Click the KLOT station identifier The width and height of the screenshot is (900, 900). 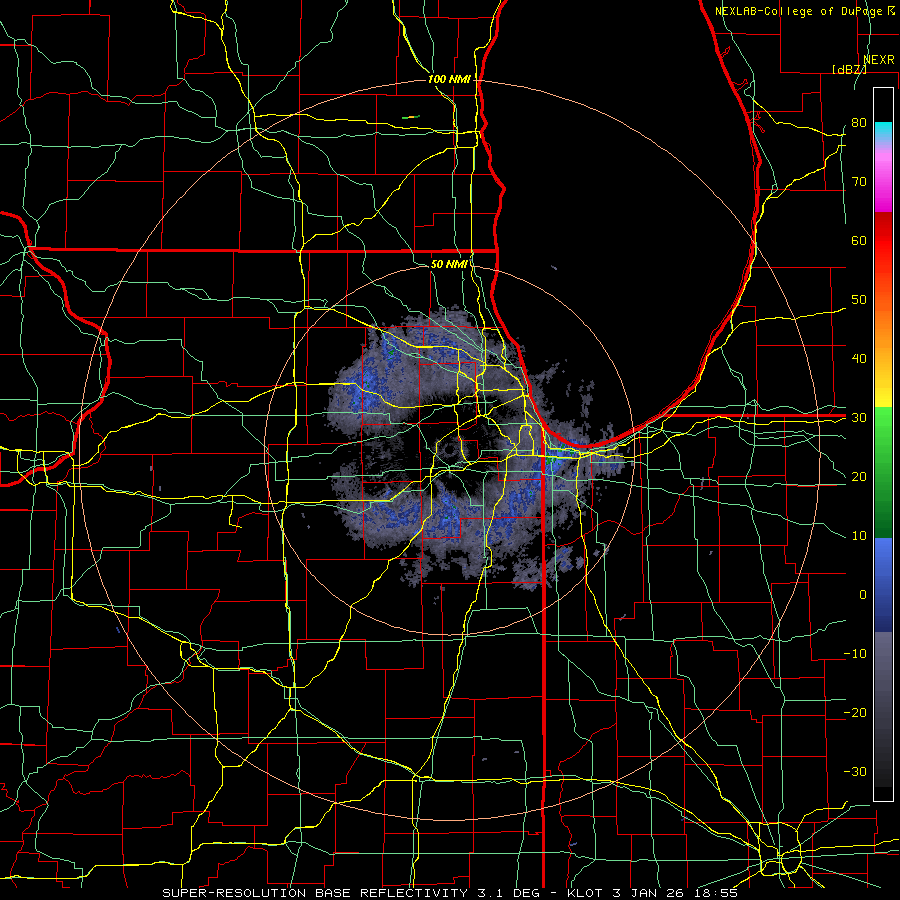point(584,893)
